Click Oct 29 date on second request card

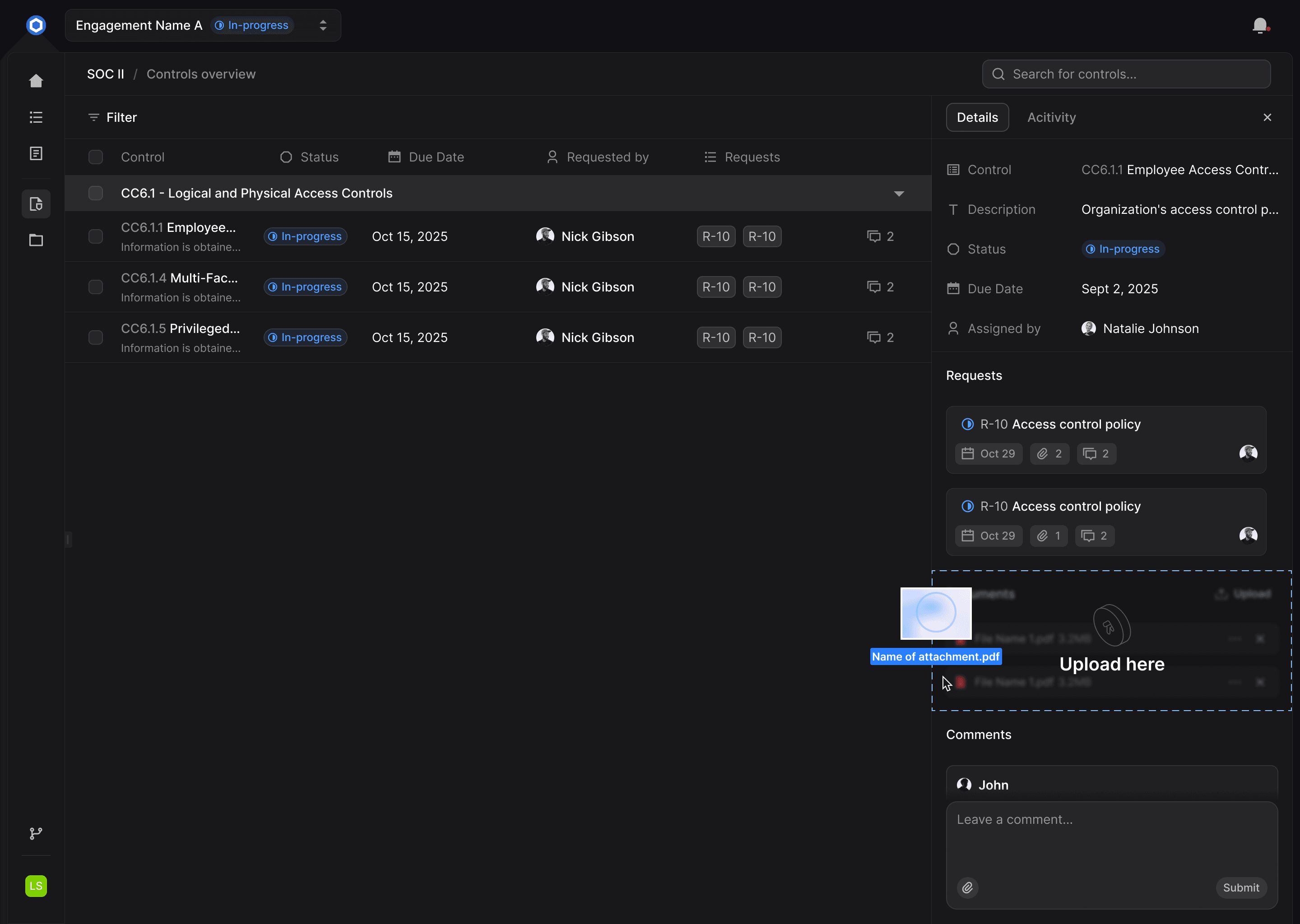[989, 536]
